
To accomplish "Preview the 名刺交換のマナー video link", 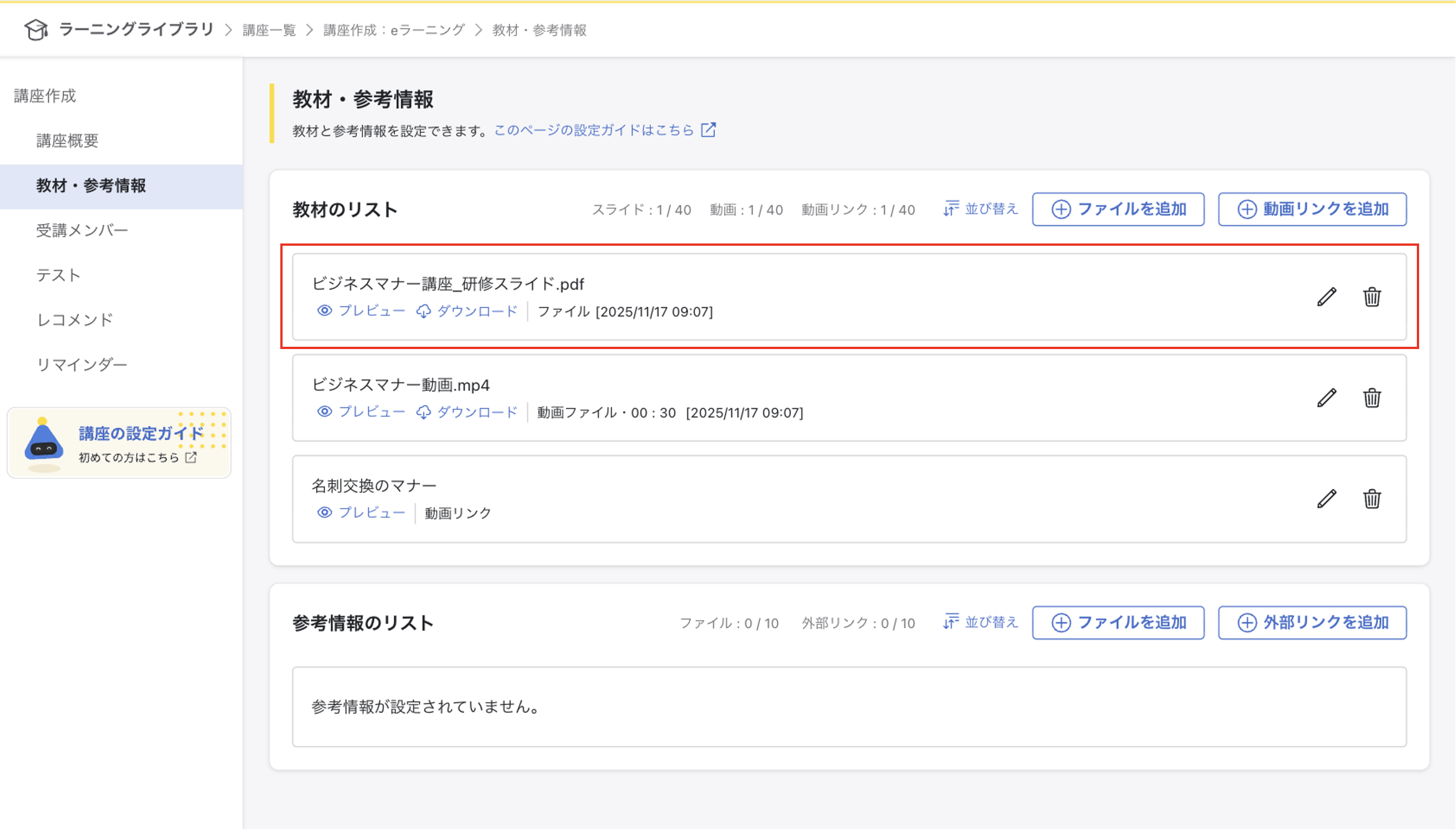I will [361, 512].
